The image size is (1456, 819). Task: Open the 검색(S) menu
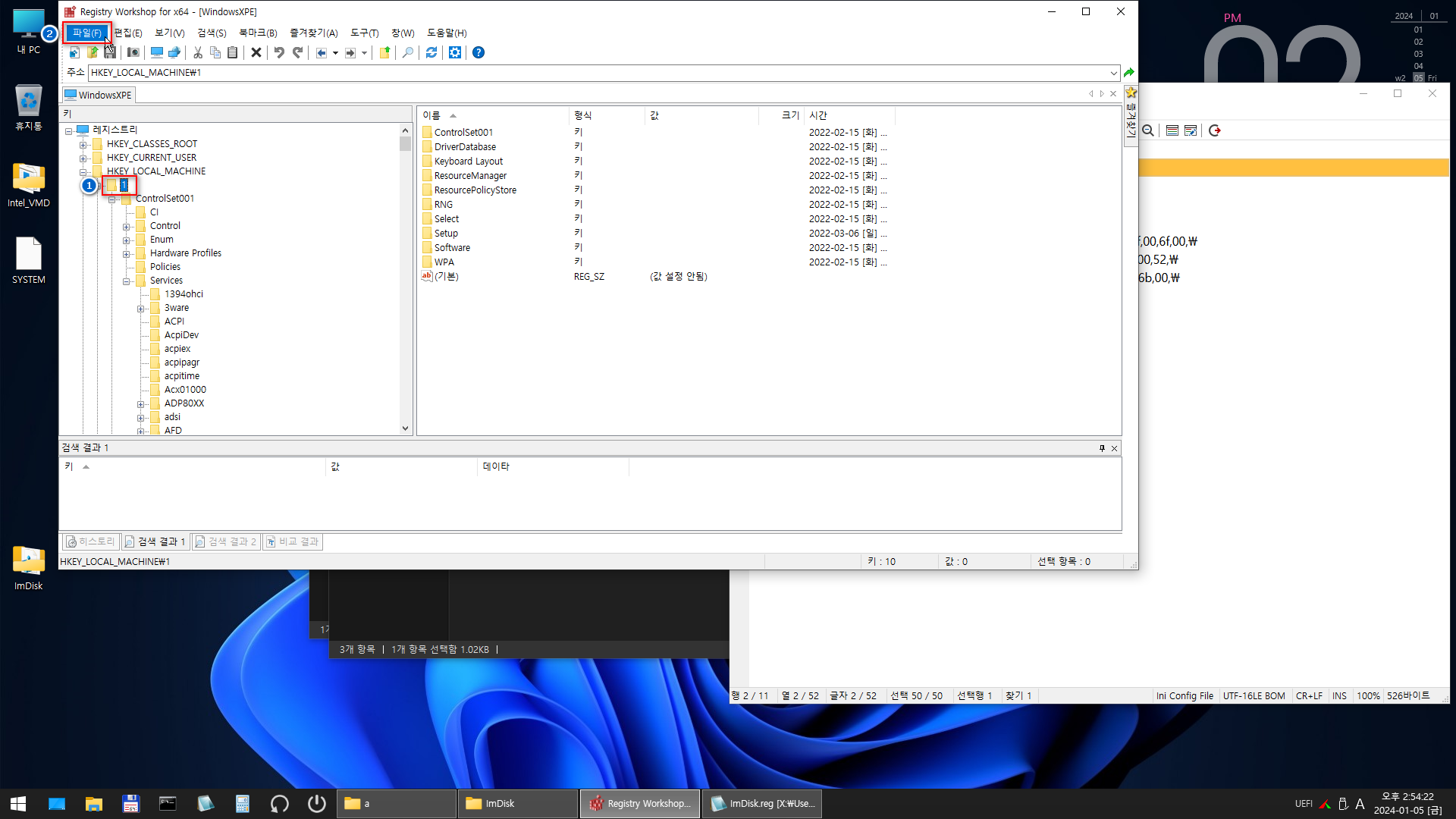pos(212,33)
